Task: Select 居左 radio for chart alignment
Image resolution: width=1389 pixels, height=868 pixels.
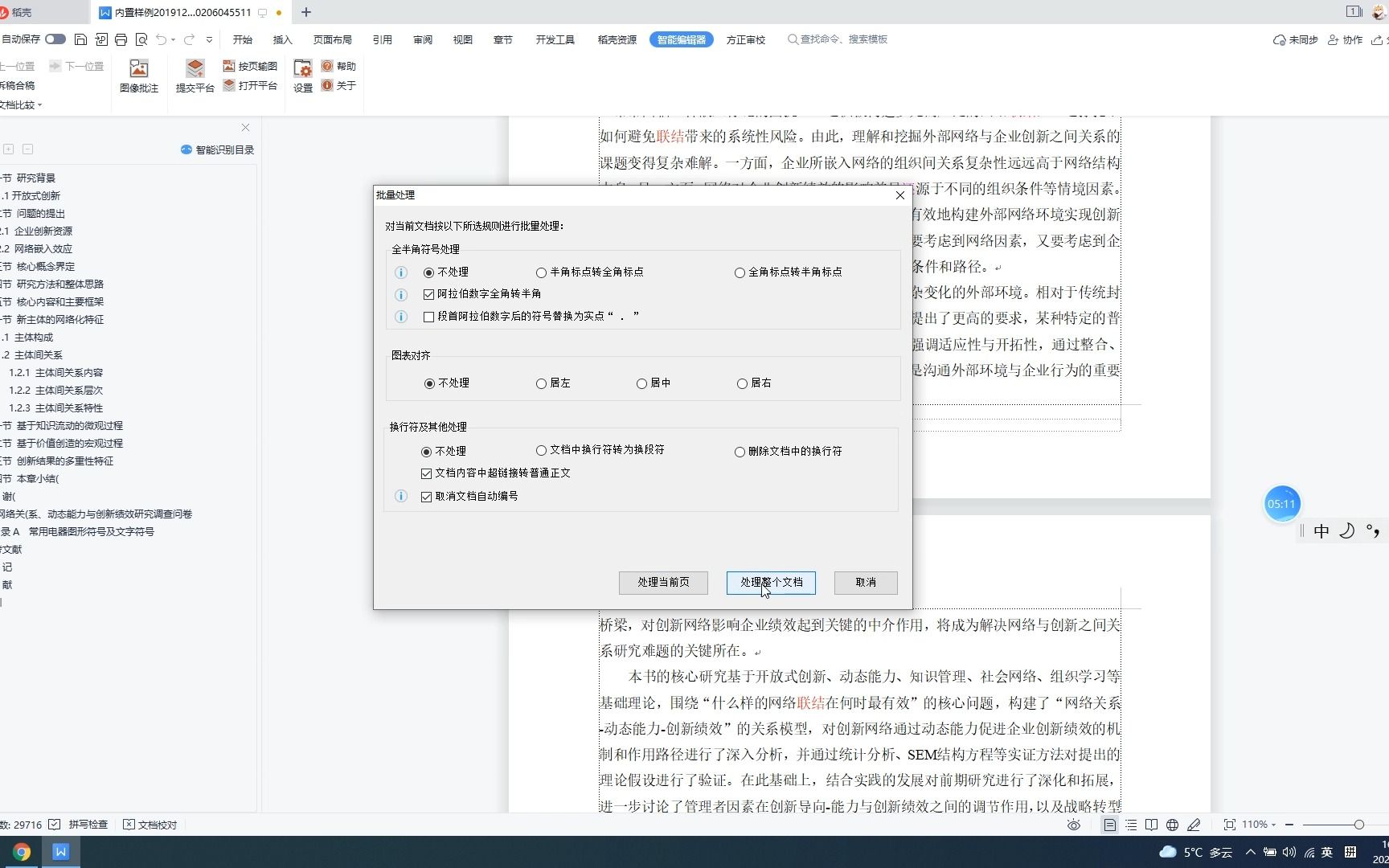Action: click(541, 383)
